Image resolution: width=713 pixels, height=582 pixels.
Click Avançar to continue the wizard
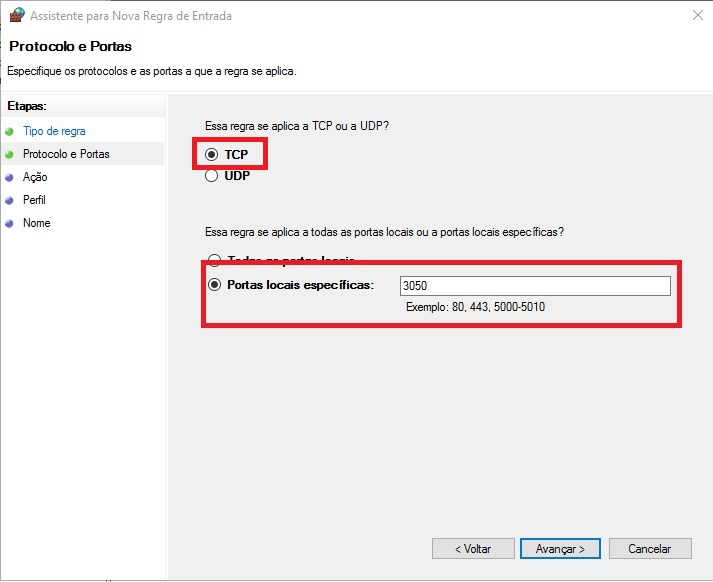click(x=560, y=549)
